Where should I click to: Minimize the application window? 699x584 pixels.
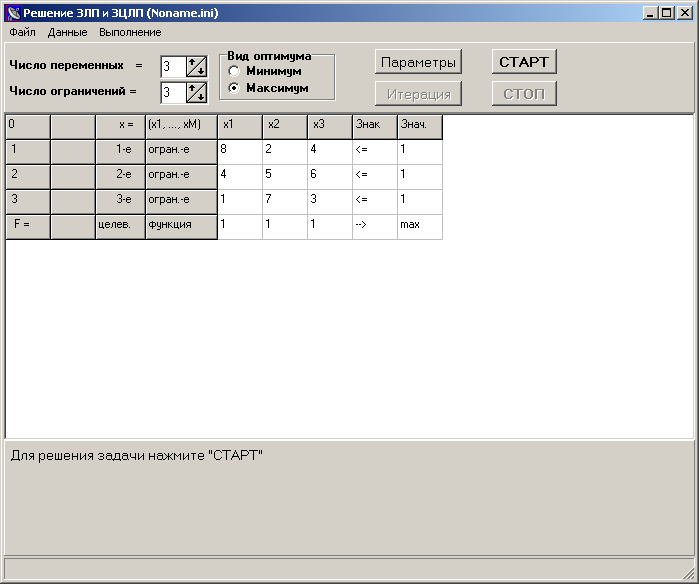tap(650, 13)
